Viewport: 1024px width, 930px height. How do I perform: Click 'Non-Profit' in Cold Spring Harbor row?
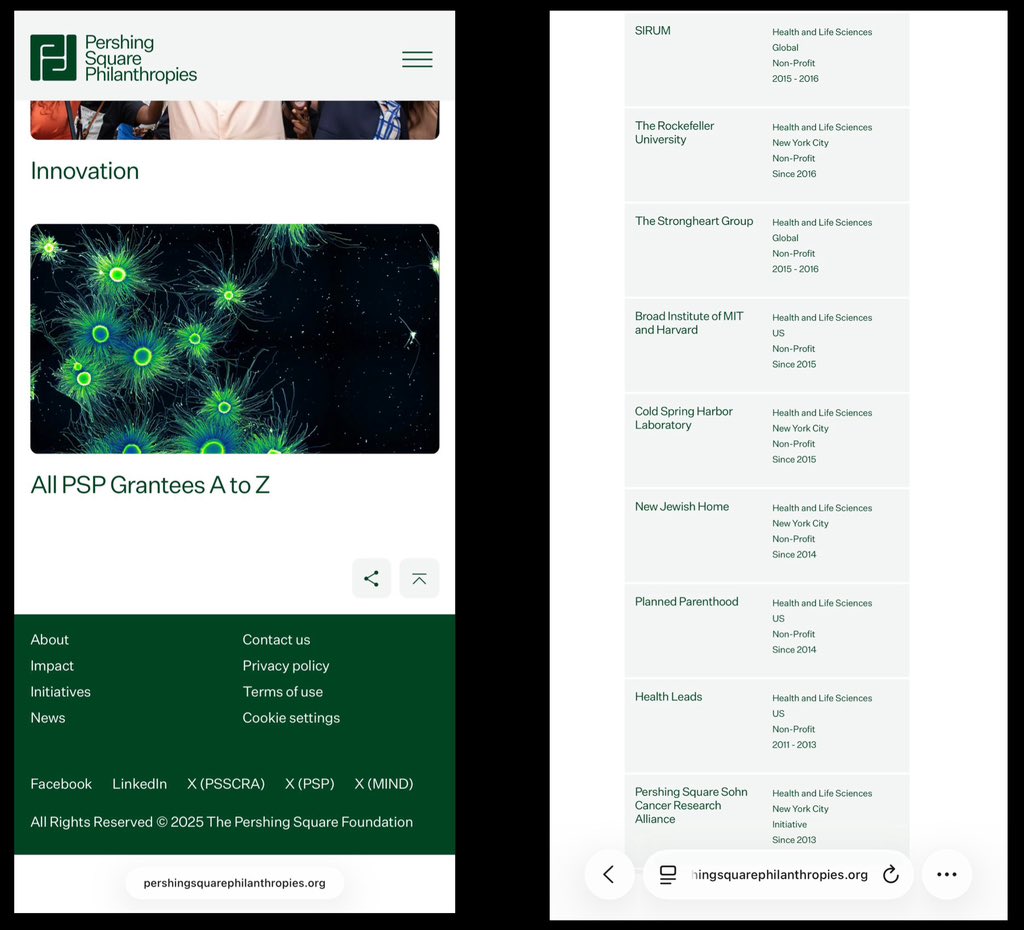pyautogui.click(x=793, y=443)
